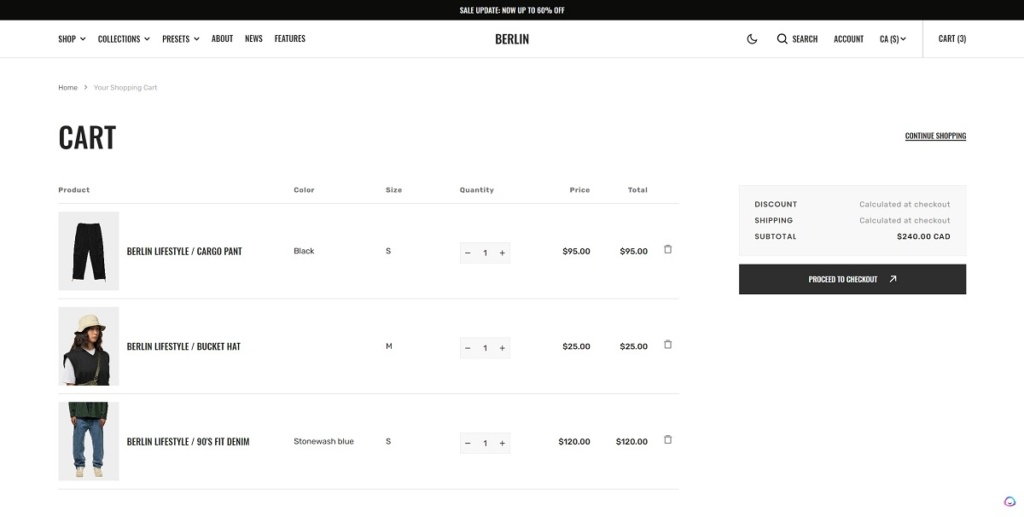Image resolution: width=1024 pixels, height=517 pixels.
Task: Open the Collections dropdown menu
Action: (123, 39)
